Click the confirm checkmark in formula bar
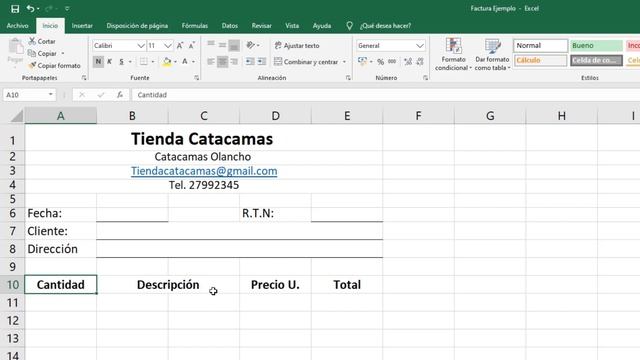 [101, 95]
